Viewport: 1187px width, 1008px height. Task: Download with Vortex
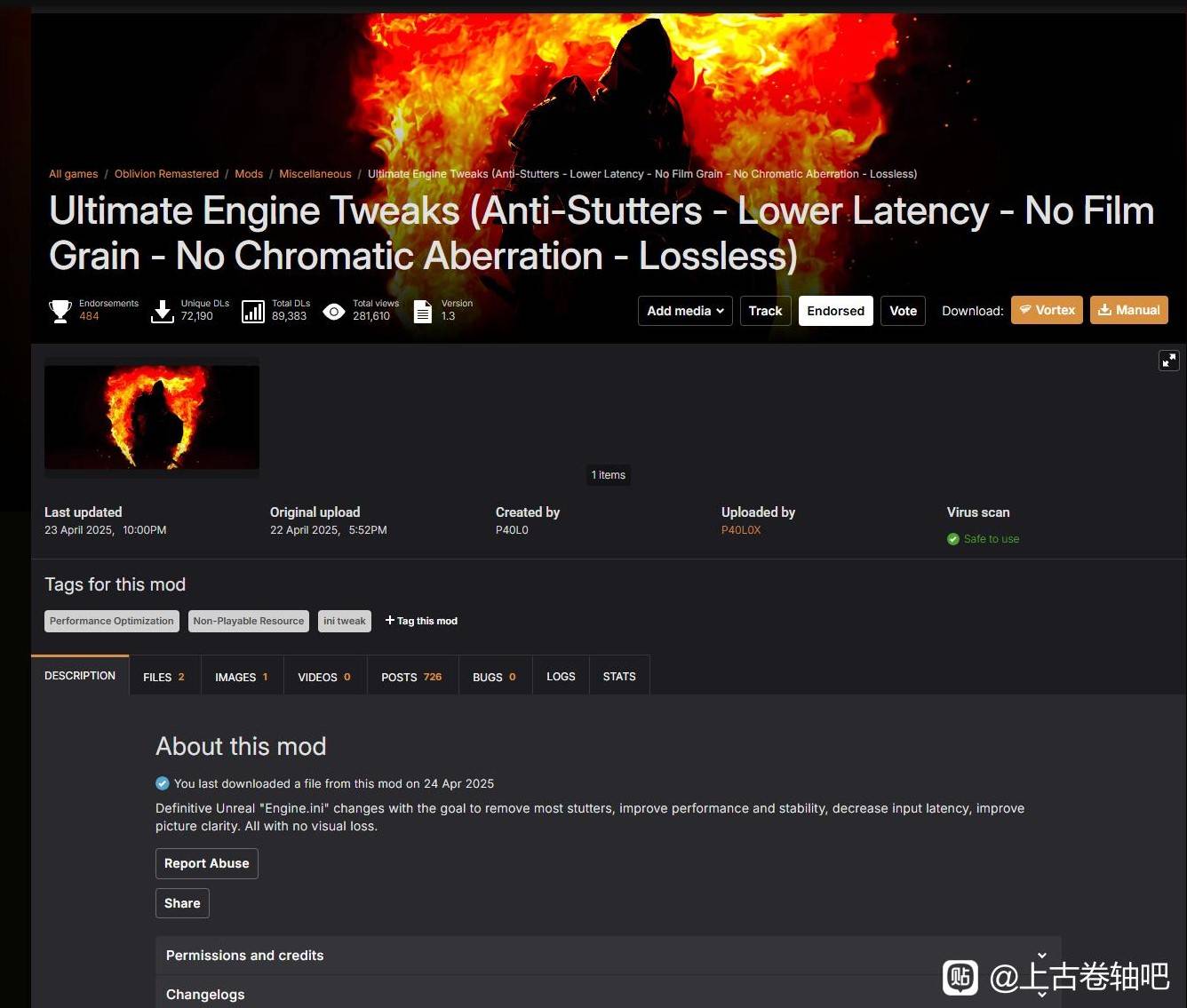pos(1047,310)
